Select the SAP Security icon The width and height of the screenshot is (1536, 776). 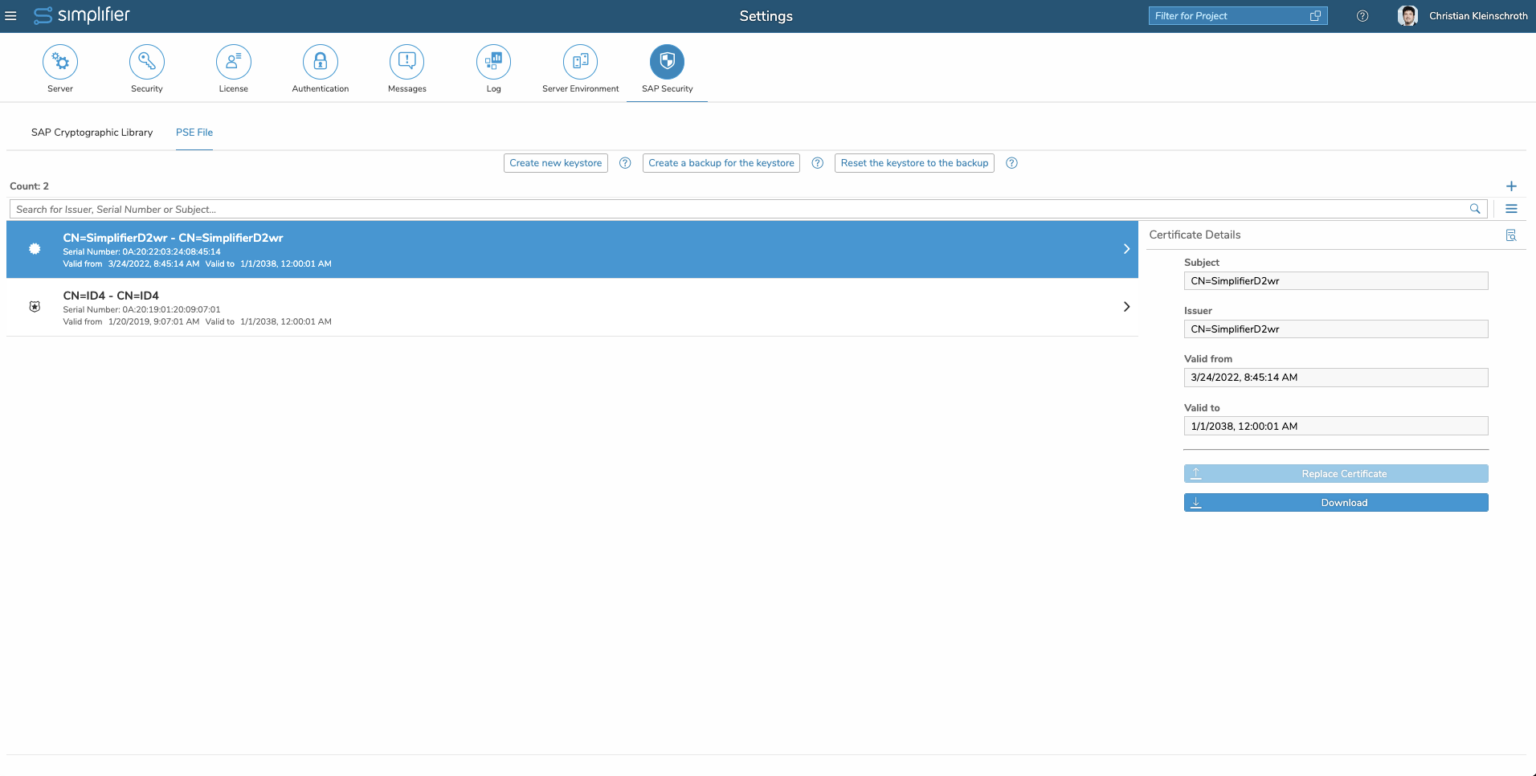coord(667,62)
